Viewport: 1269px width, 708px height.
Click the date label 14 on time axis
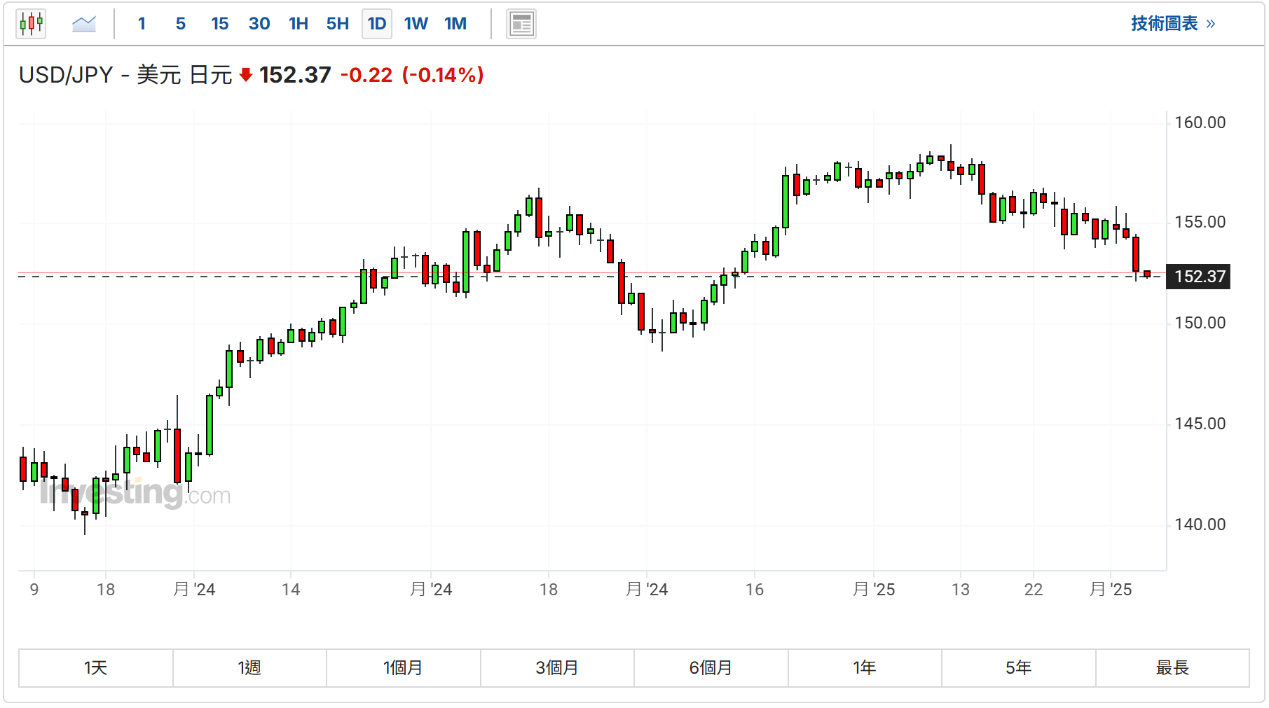[291, 590]
